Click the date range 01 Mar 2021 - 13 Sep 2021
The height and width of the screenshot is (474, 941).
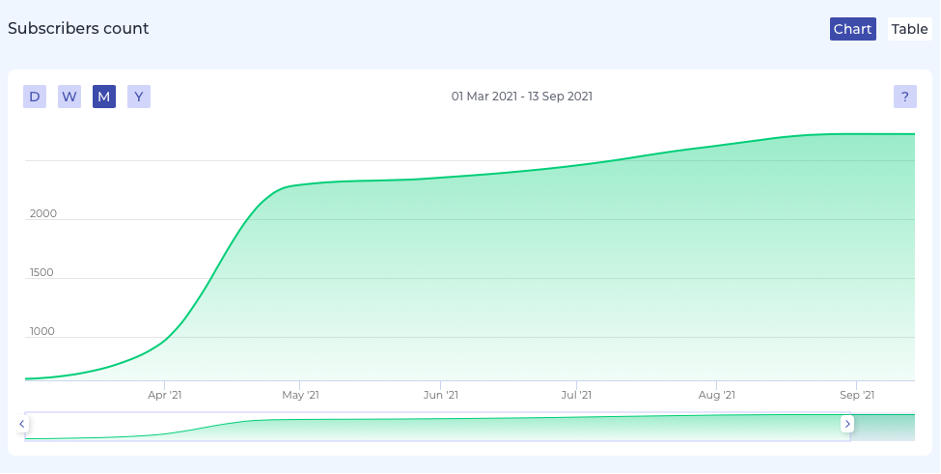pyautogui.click(x=522, y=97)
